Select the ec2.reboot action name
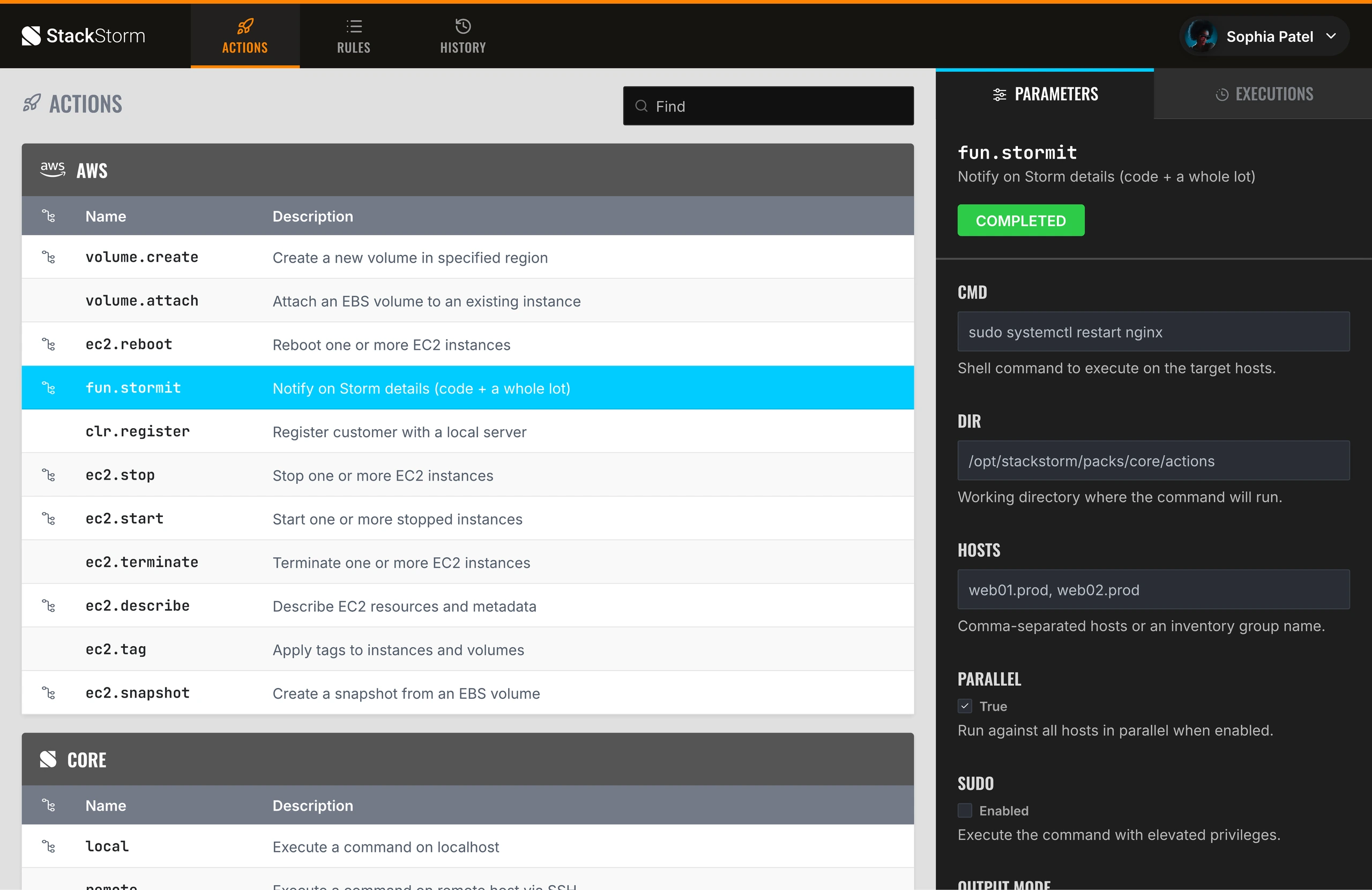 (129, 344)
